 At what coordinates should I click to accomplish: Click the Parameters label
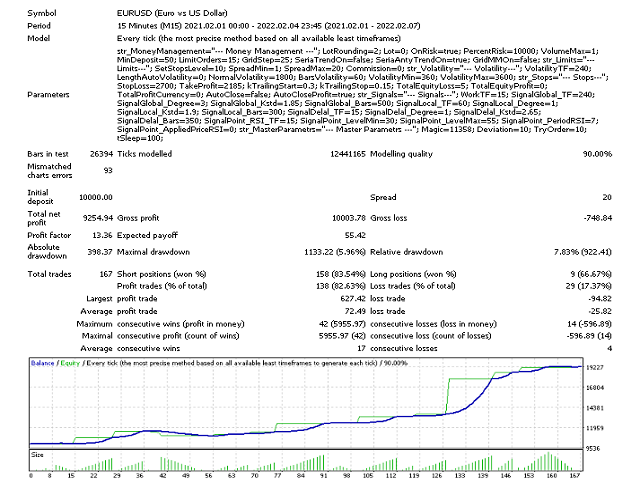[x=48, y=95]
